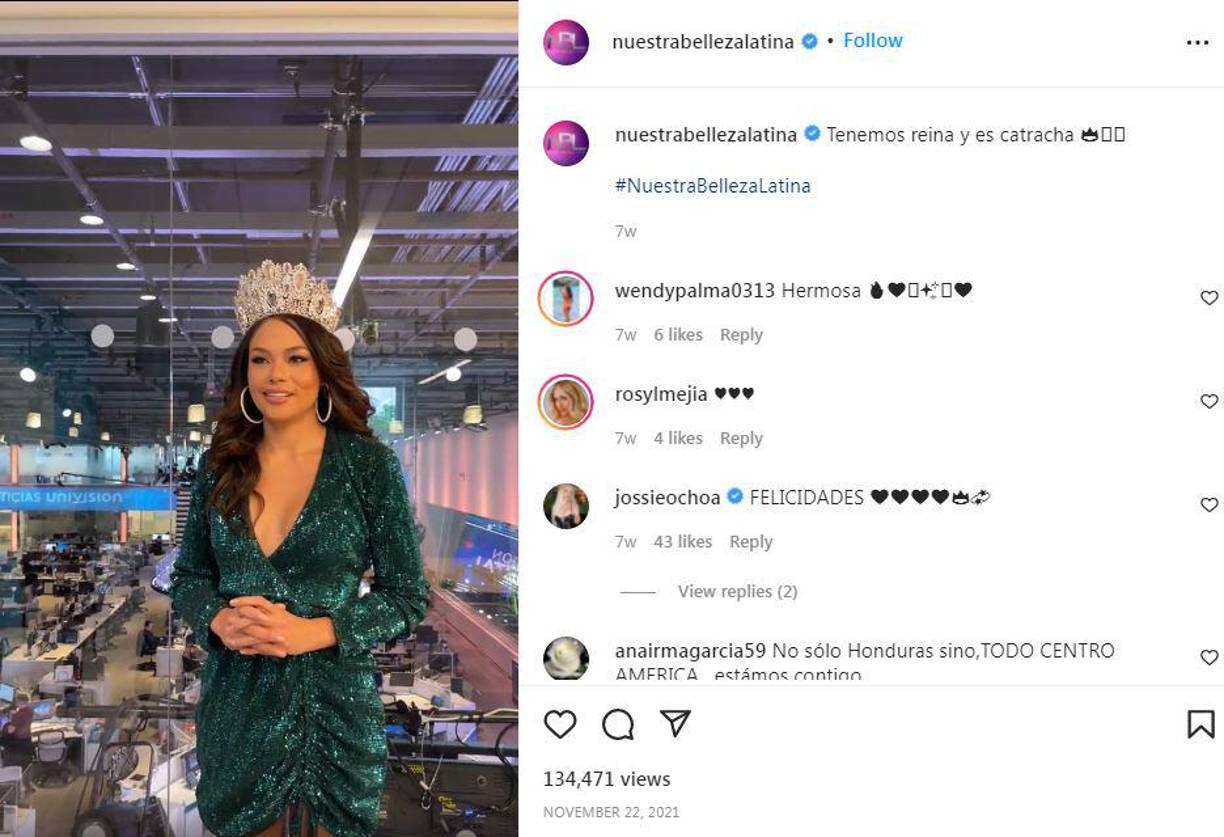1224x837 pixels.
Task: Click the Follow link
Action: tap(871, 40)
